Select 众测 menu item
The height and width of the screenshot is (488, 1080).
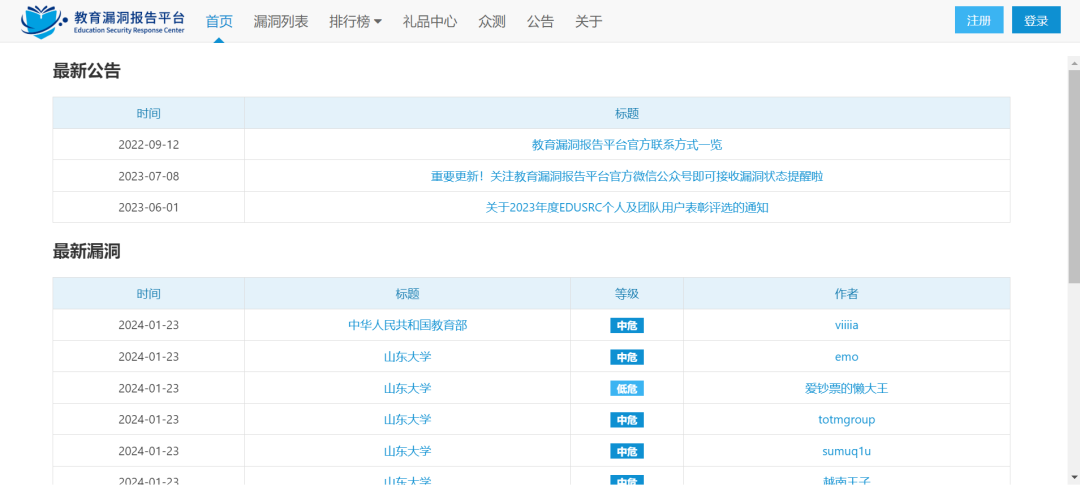coord(492,21)
